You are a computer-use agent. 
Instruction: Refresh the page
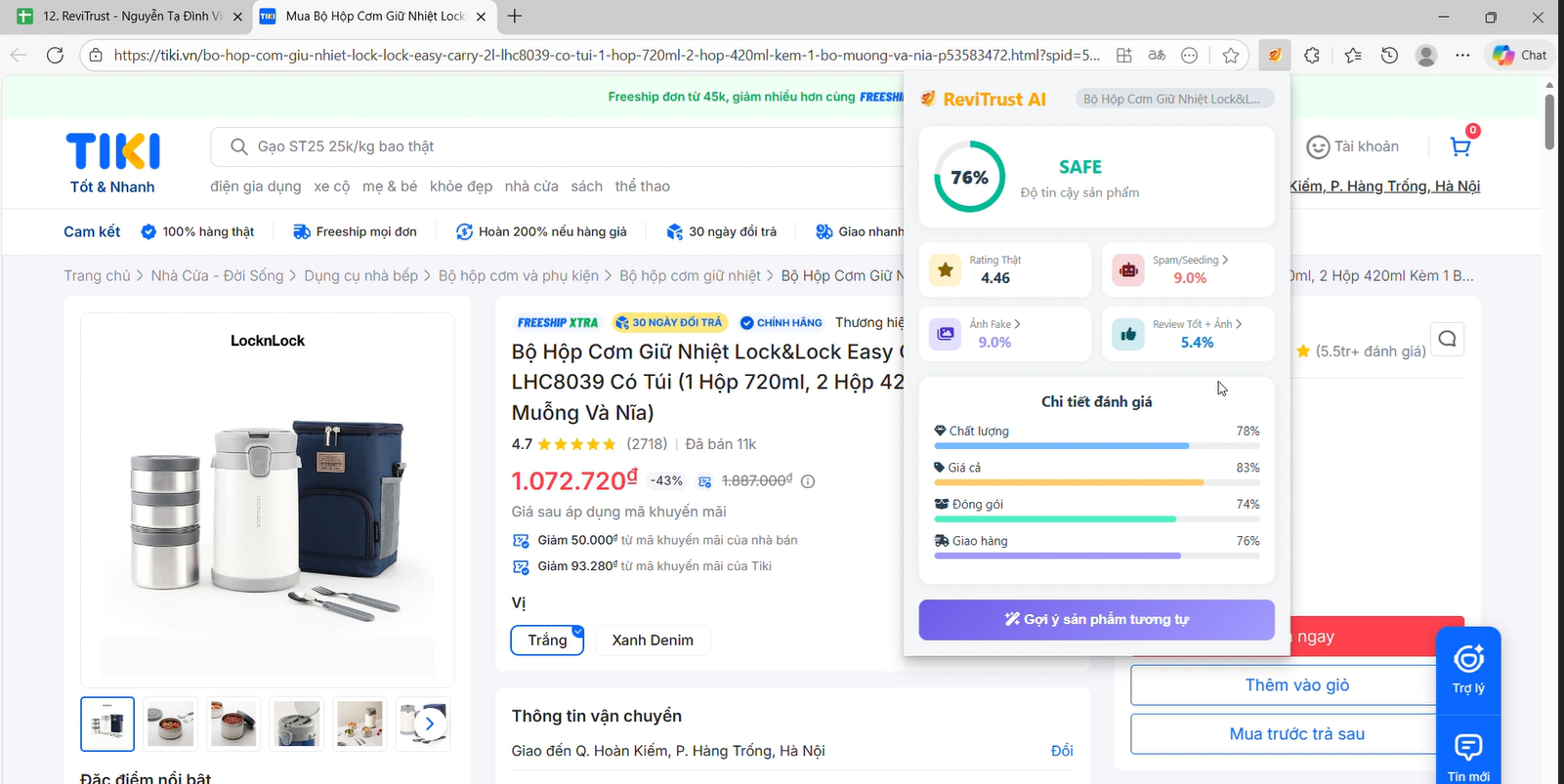tap(55, 55)
